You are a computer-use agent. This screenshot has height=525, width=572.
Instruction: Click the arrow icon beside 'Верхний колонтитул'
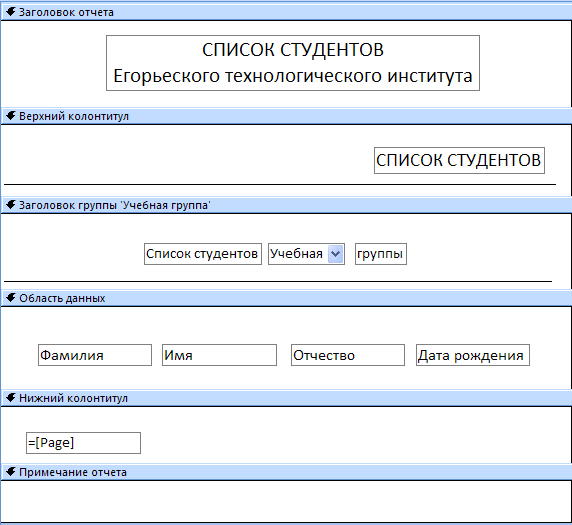coord(11,116)
